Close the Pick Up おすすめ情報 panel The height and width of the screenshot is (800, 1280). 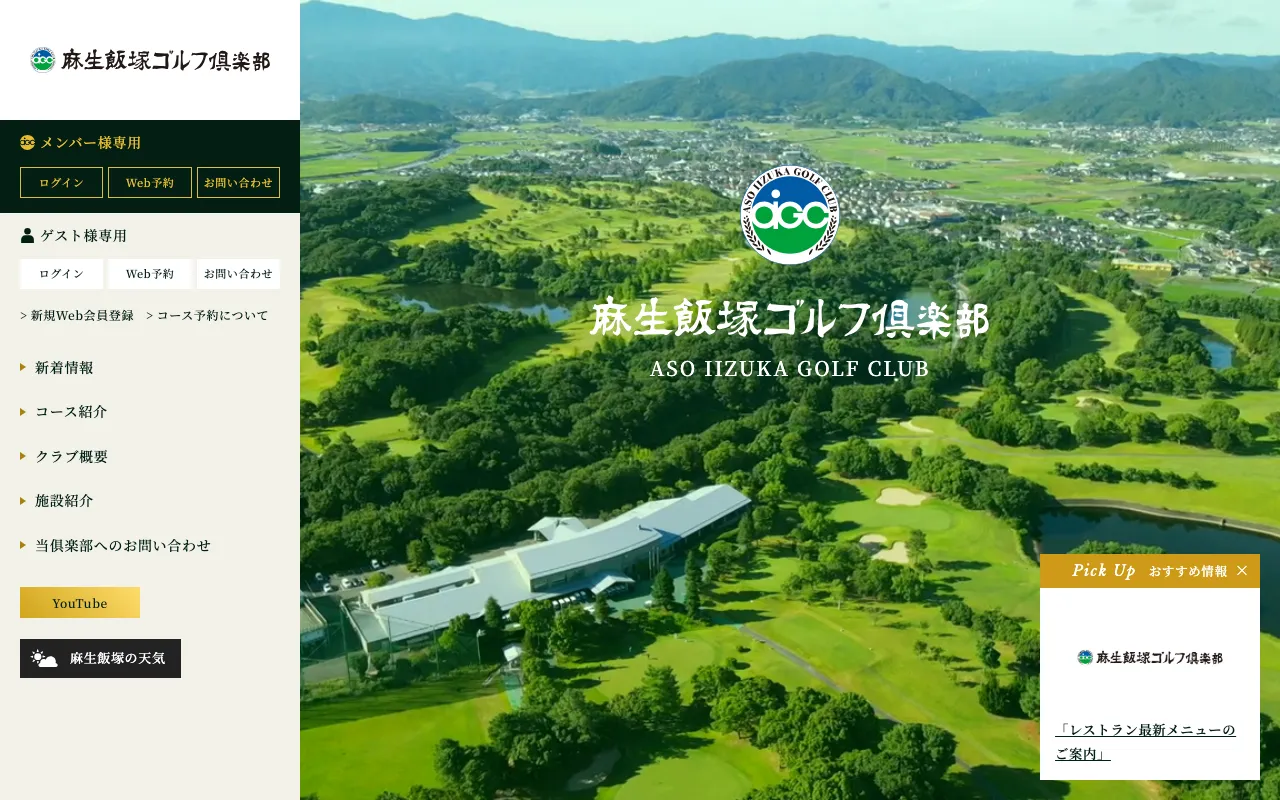pos(1242,571)
